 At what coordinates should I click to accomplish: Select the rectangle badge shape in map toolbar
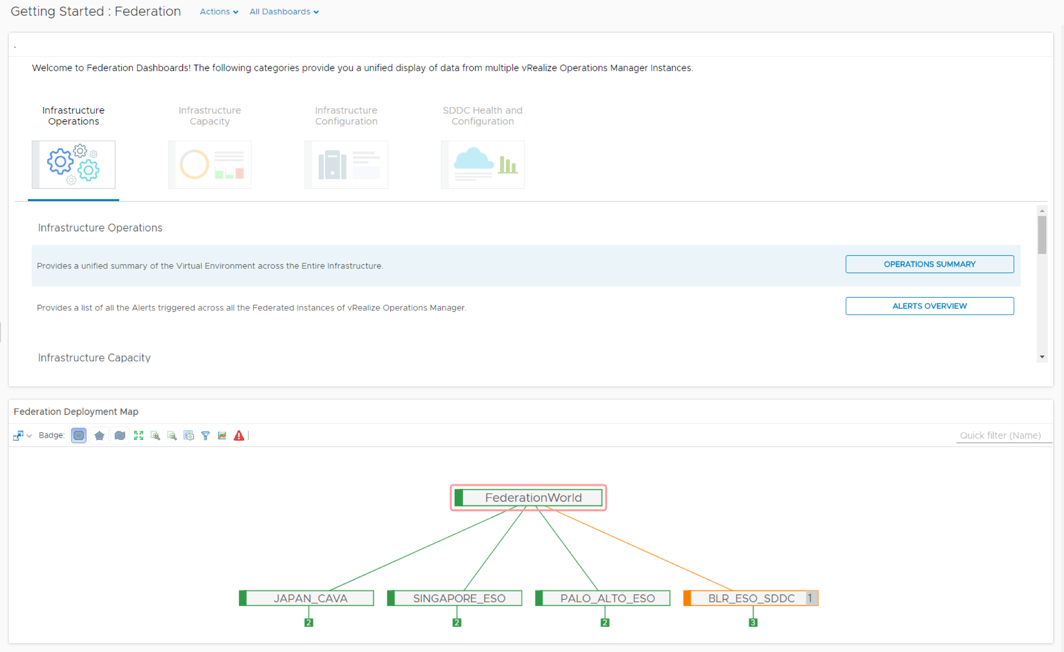79,435
